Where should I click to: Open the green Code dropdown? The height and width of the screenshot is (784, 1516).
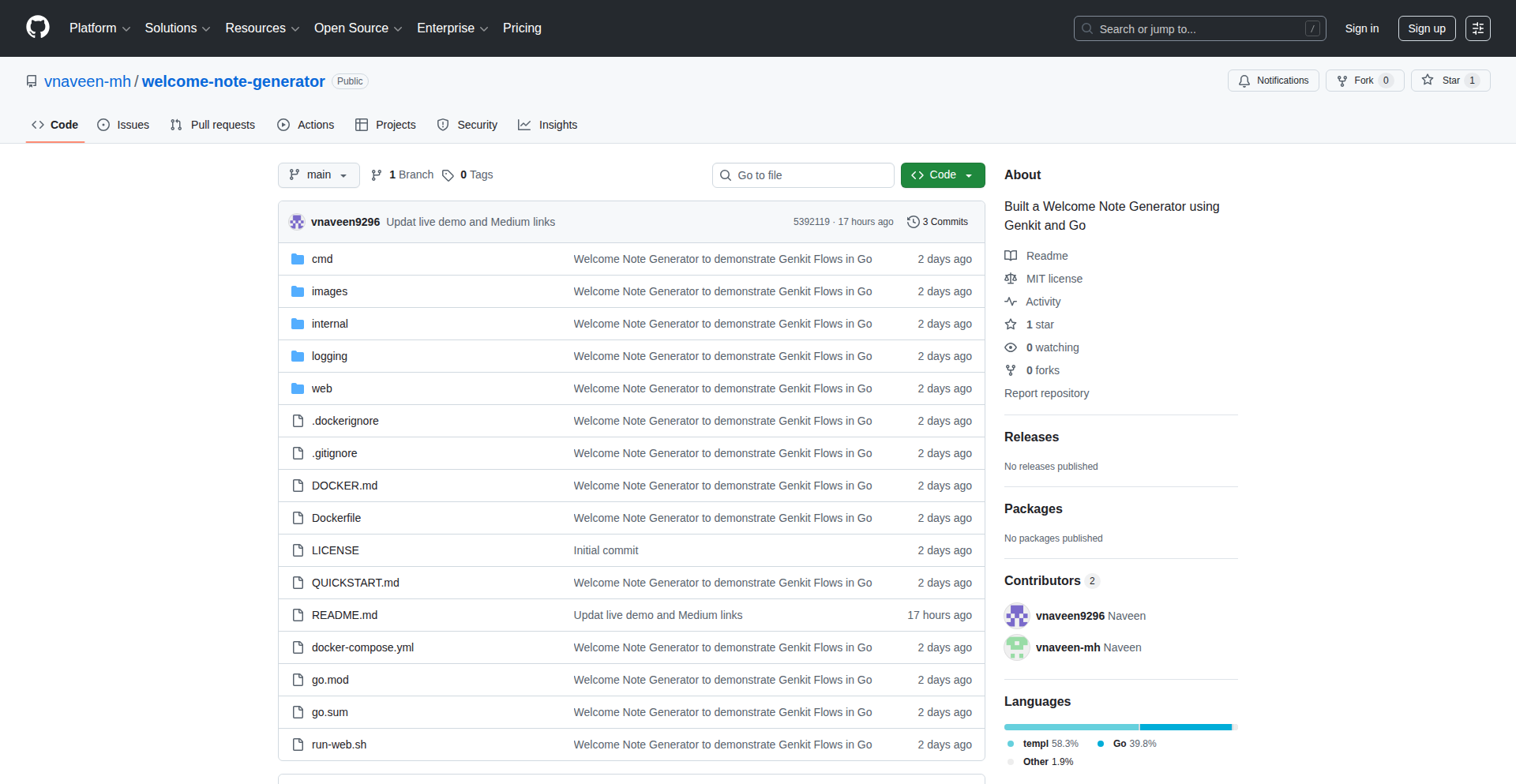[942, 175]
